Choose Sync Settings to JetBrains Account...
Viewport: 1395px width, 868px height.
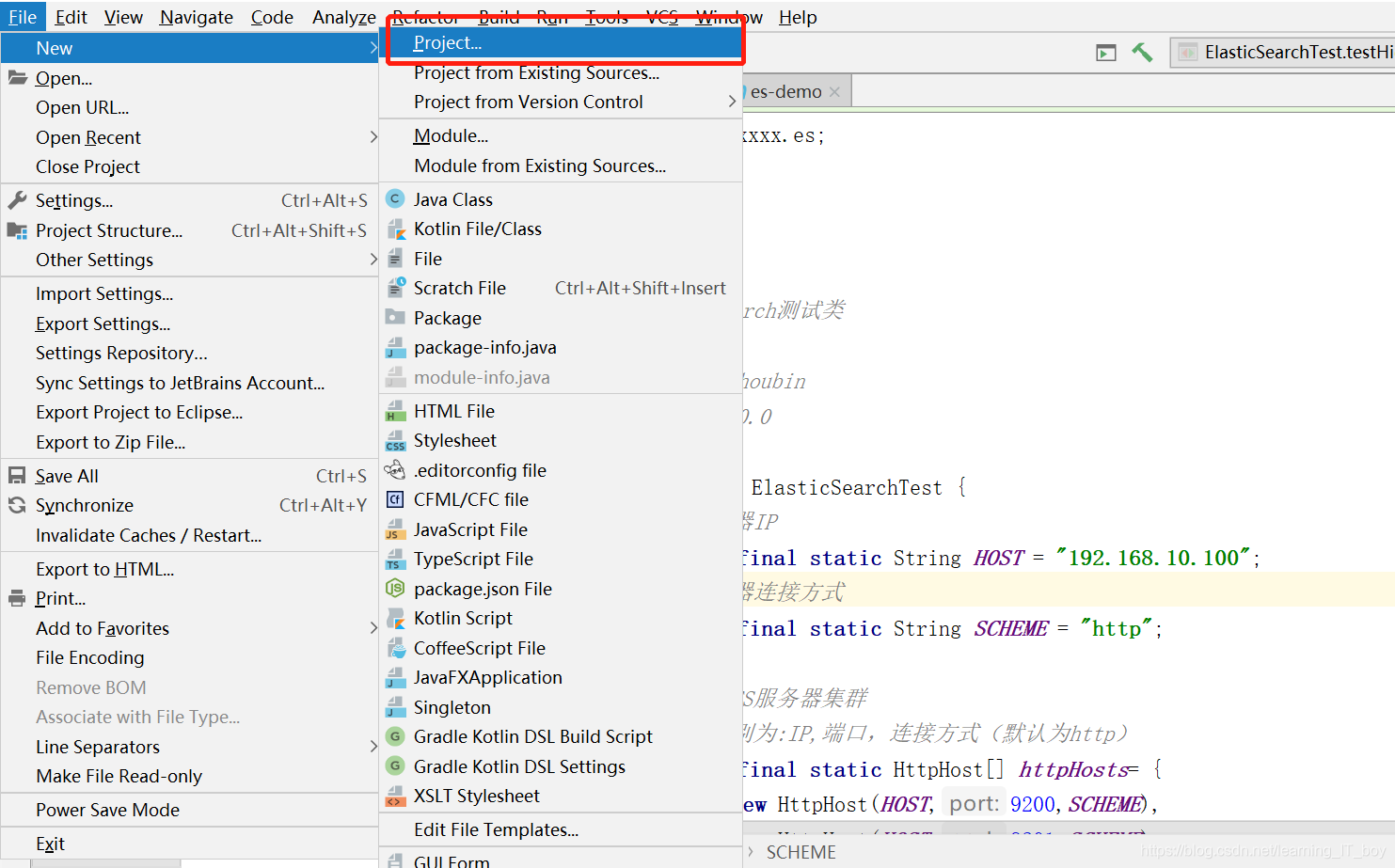189,383
